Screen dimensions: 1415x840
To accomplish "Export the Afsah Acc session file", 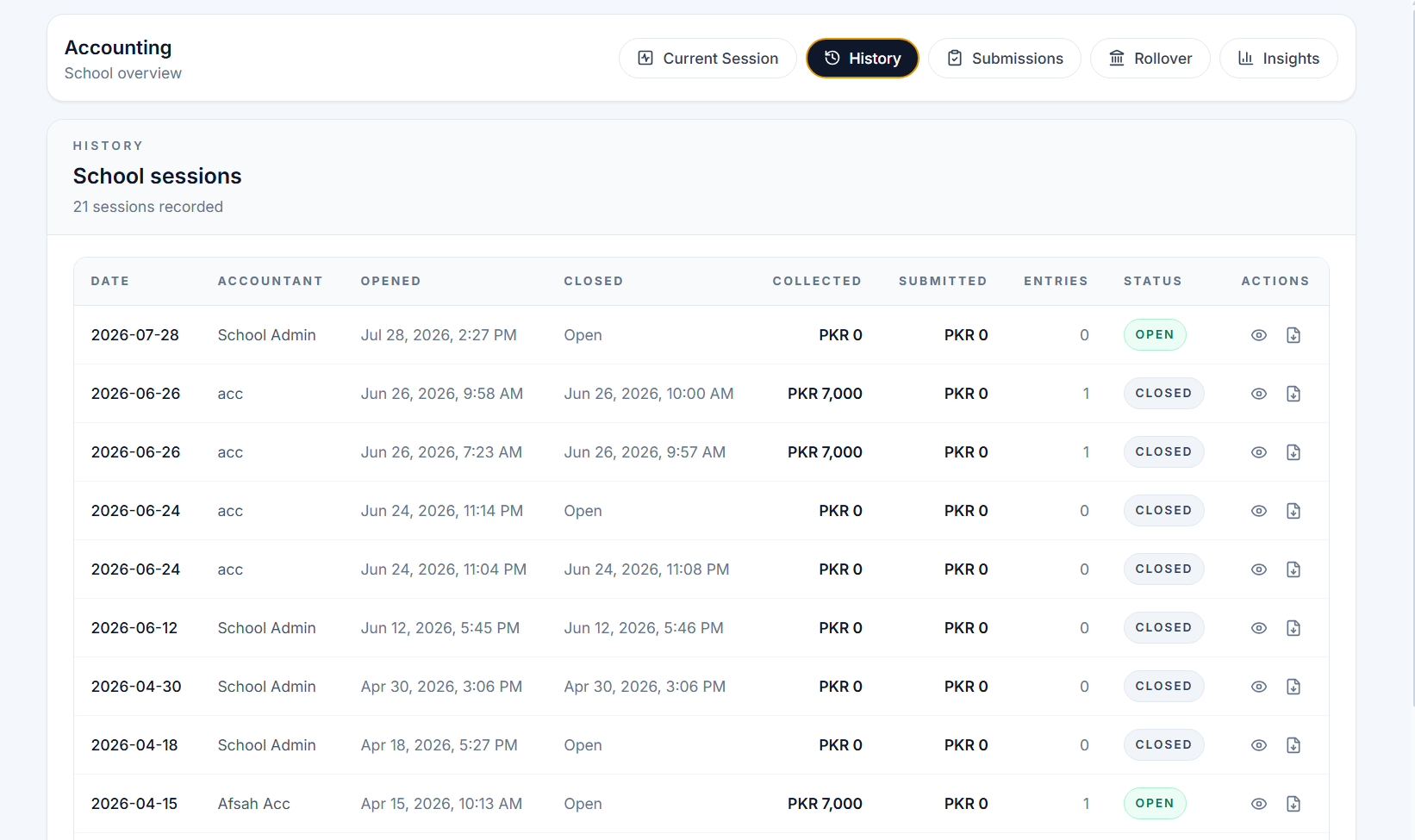I will coord(1293,804).
